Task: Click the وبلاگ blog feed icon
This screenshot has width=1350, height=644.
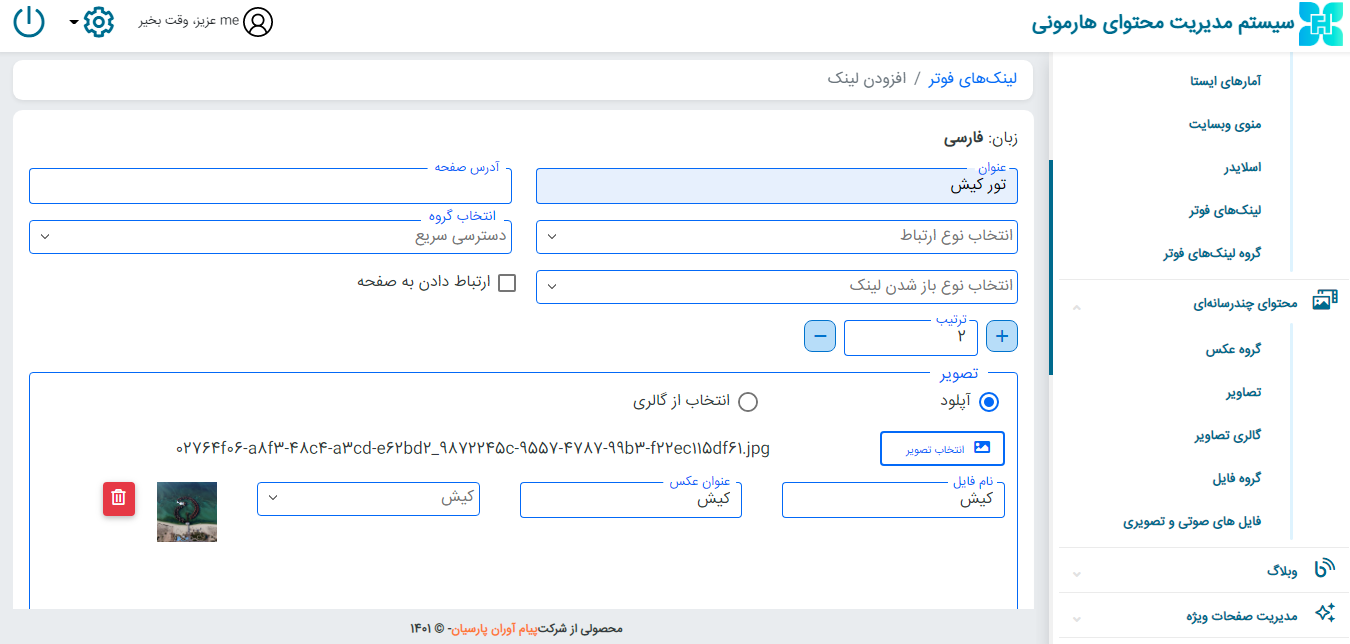Action: pos(1325,569)
